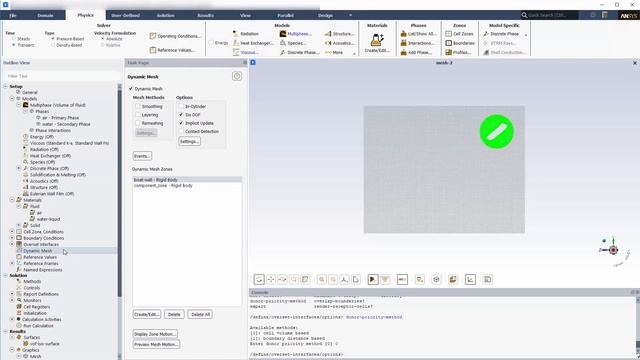Click the Outline View vertical scrollbar
Image resolution: width=640 pixels, height=360 pixels.
(x=119, y=192)
